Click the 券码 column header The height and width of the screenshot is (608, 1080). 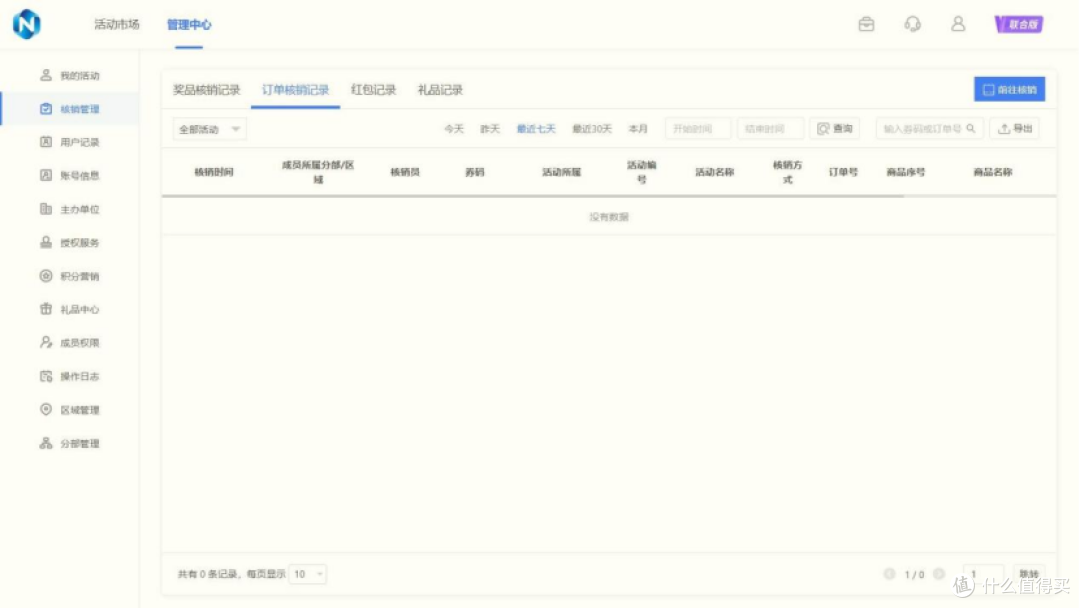click(475, 172)
